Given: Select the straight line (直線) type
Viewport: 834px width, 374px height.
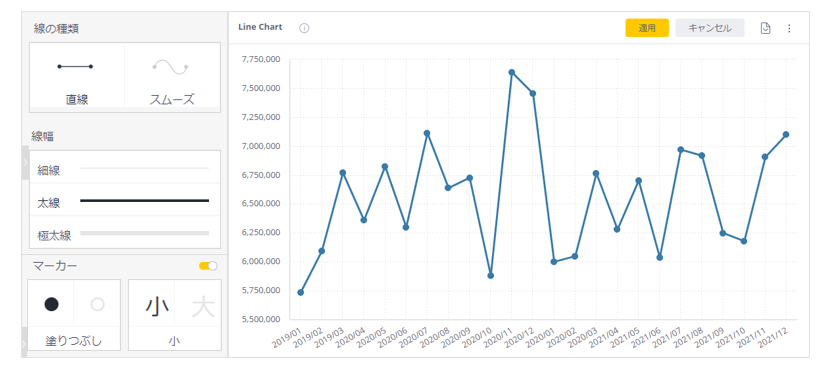Looking at the screenshot, I should point(77,74).
